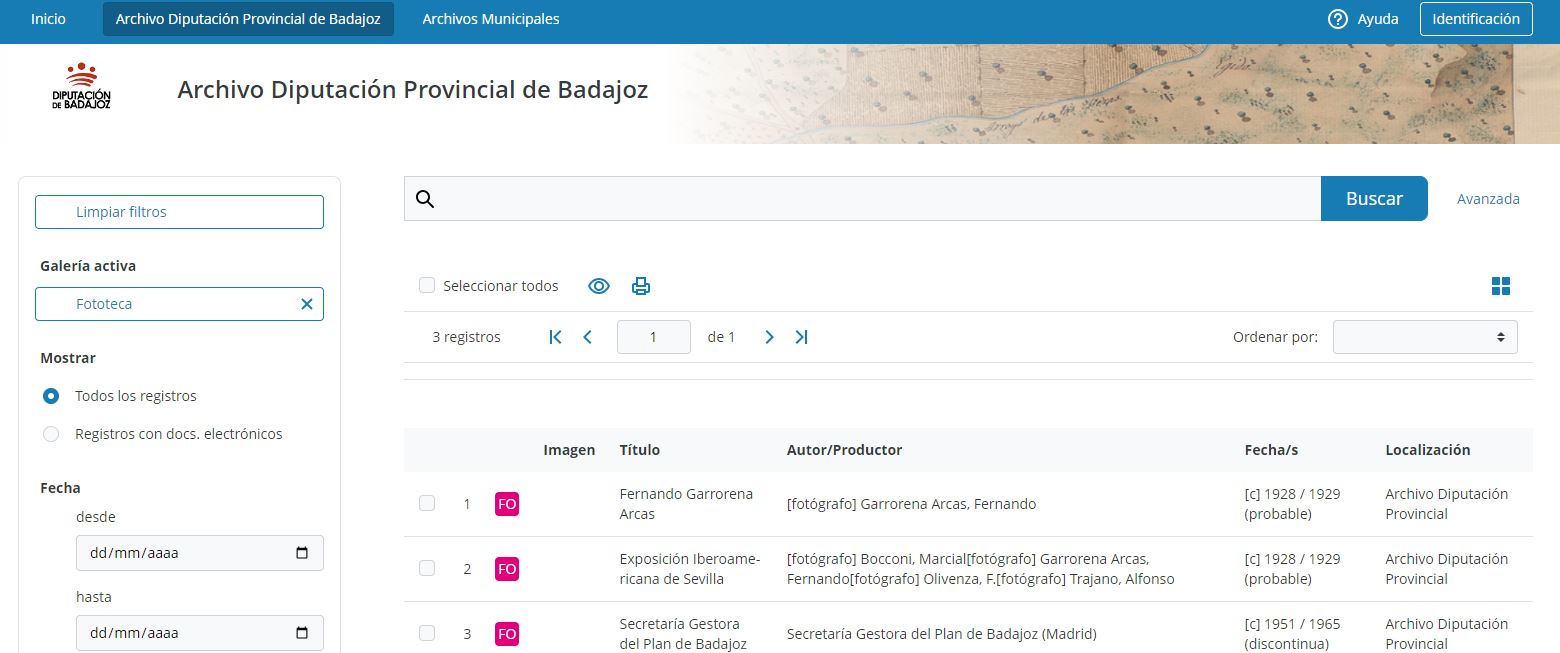Open record titled Fernando Garrorena Arcas

tap(686, 504)
